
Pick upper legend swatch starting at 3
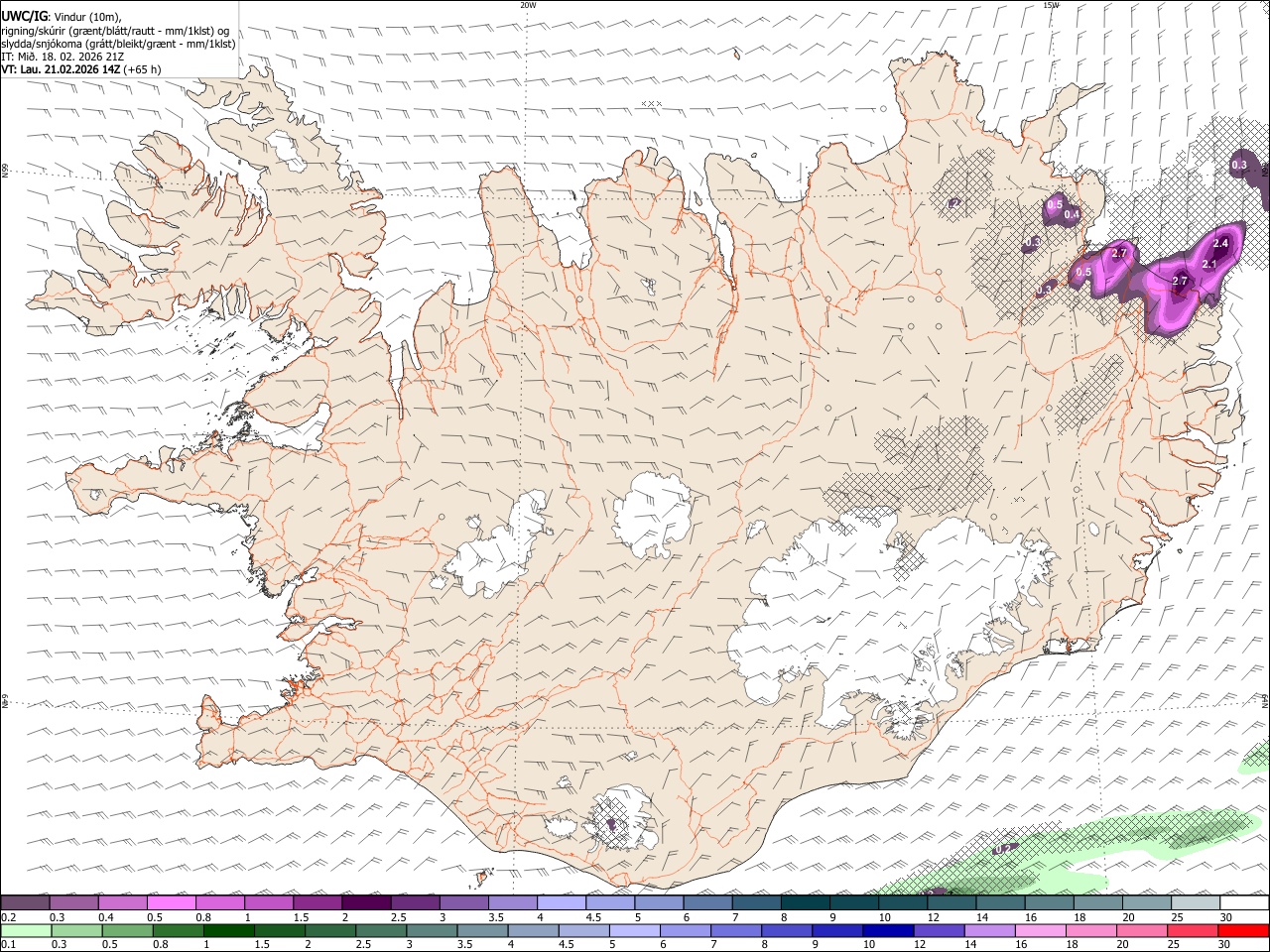463,902
